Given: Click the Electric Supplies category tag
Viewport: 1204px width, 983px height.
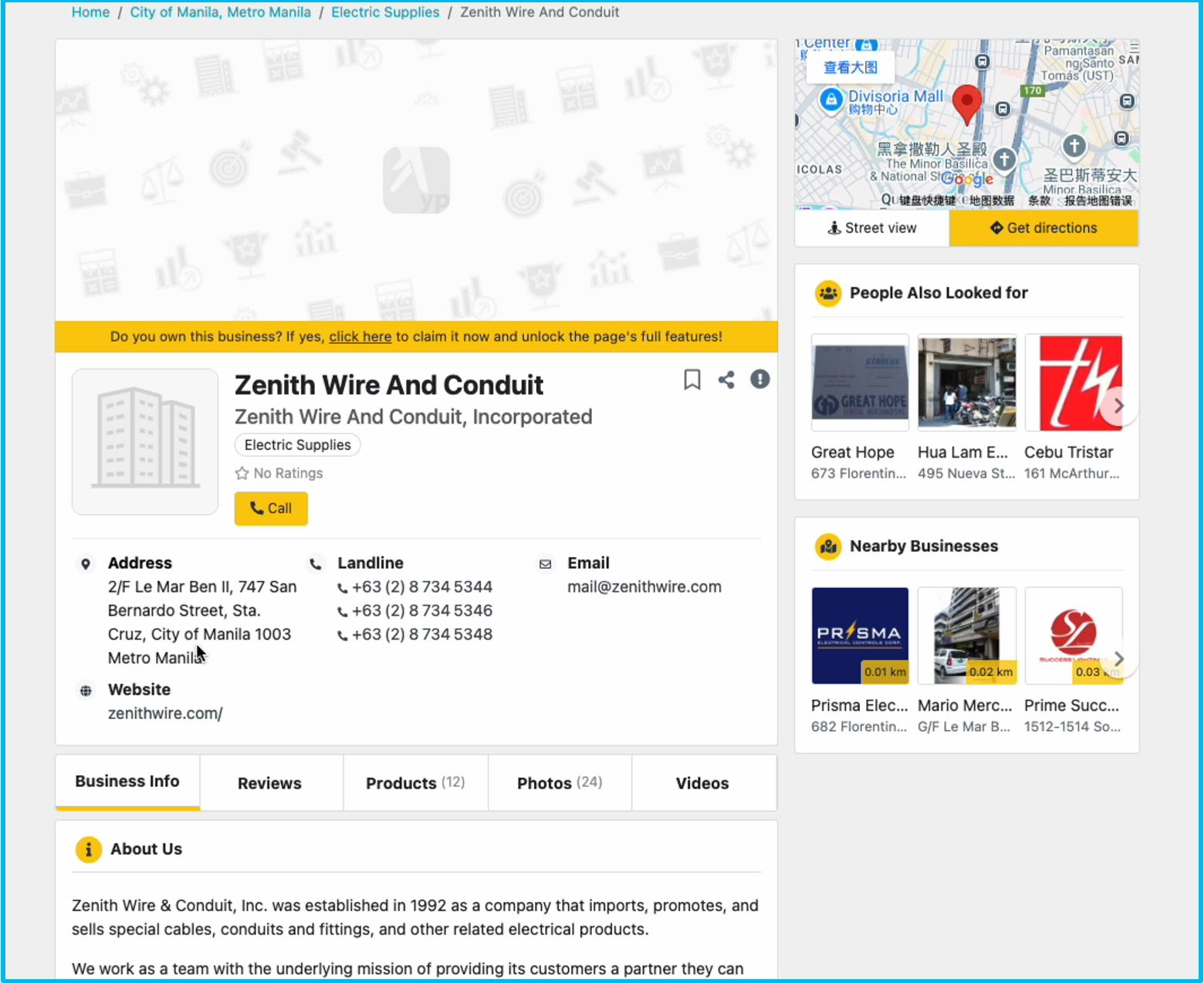Looking at the screenshot, I should [297, 445].
